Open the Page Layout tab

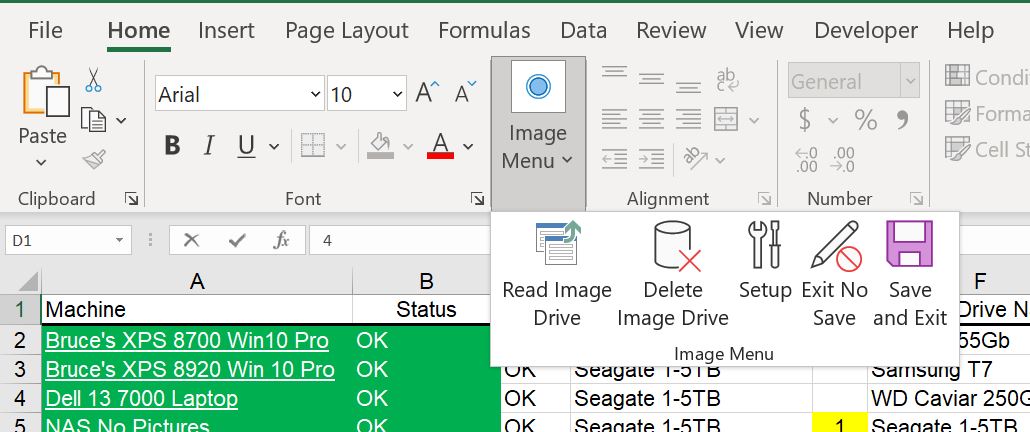click(346, 31)
